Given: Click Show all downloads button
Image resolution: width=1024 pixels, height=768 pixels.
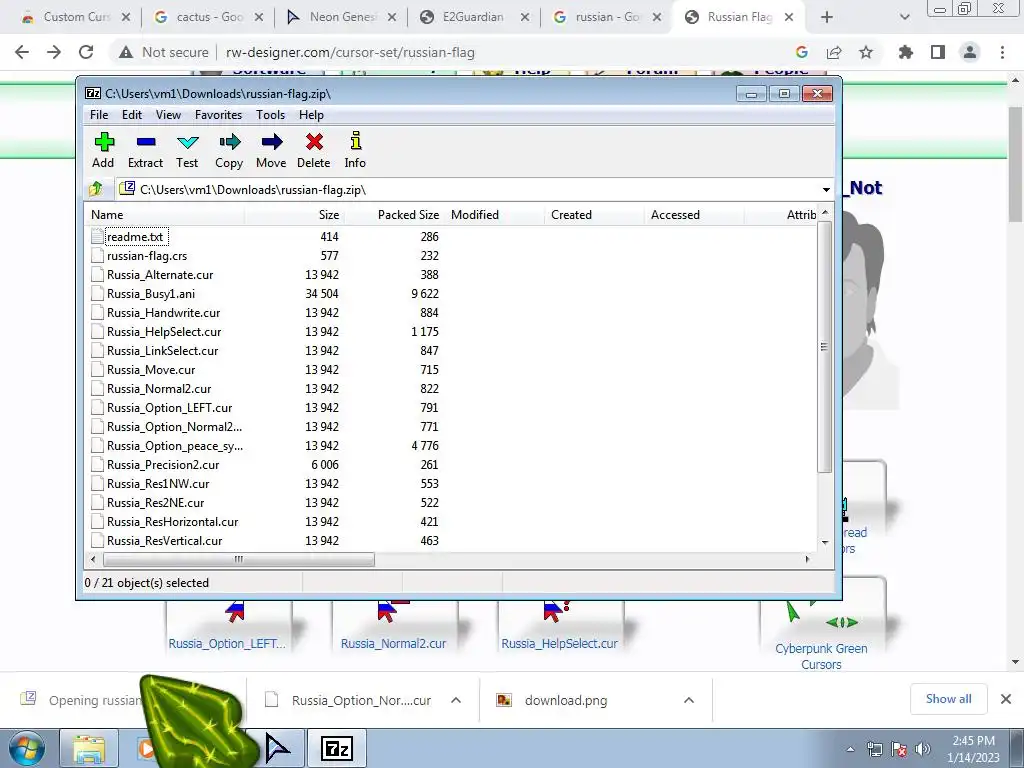Looking at the screenshot, I should coord(948,699).
